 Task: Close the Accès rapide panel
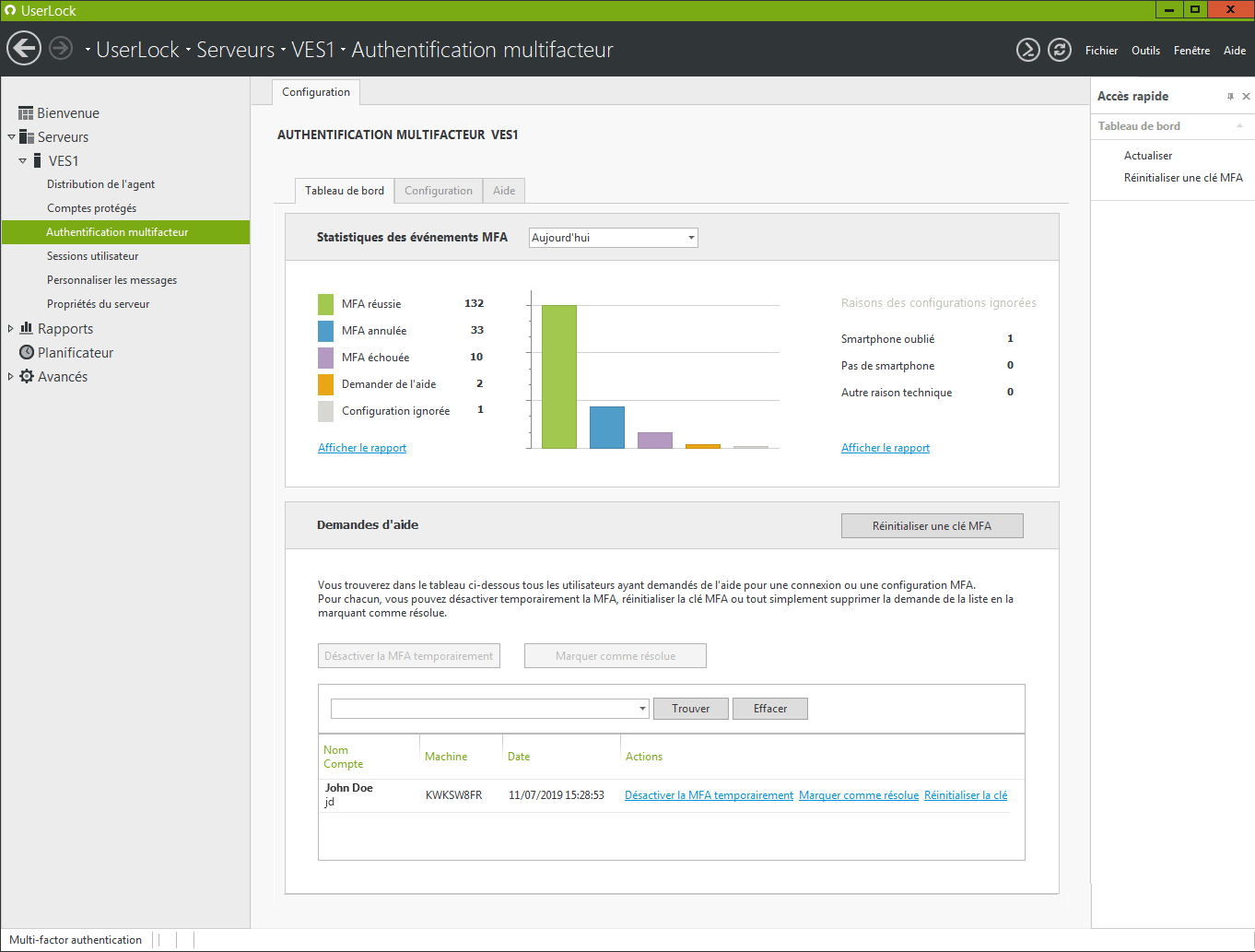coord(1246,96)
